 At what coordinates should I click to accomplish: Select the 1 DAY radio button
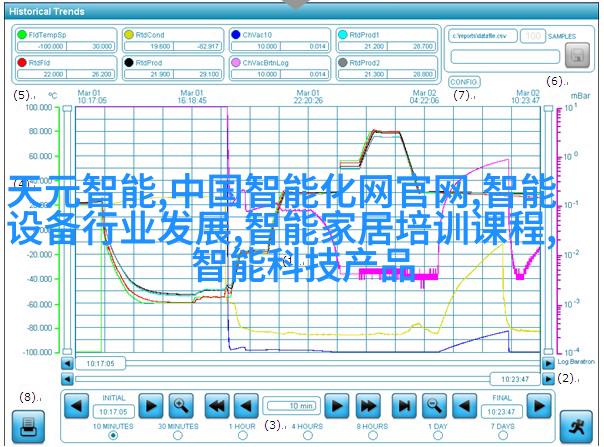(438, 435)
